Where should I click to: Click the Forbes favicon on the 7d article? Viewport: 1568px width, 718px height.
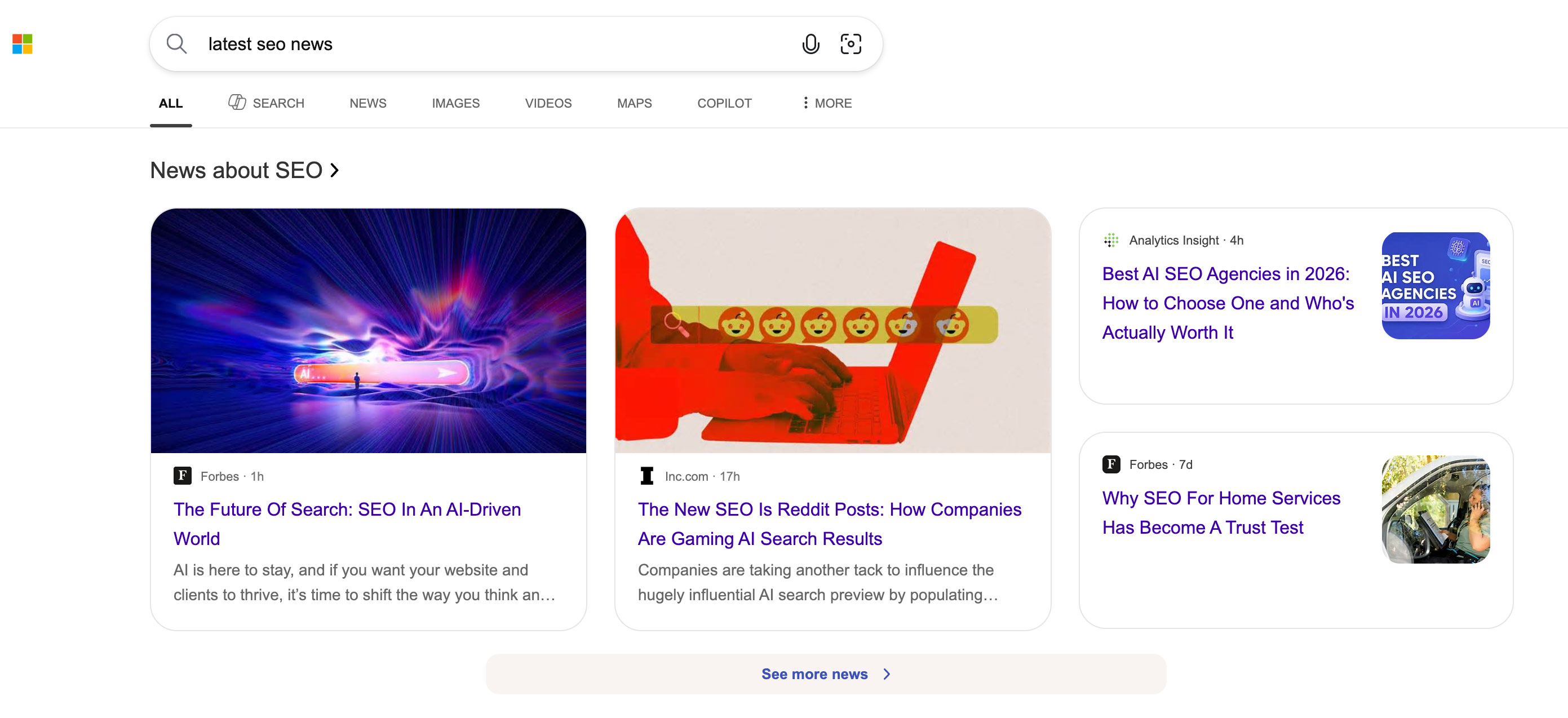pyautogui.click(x=1111, y=464)
